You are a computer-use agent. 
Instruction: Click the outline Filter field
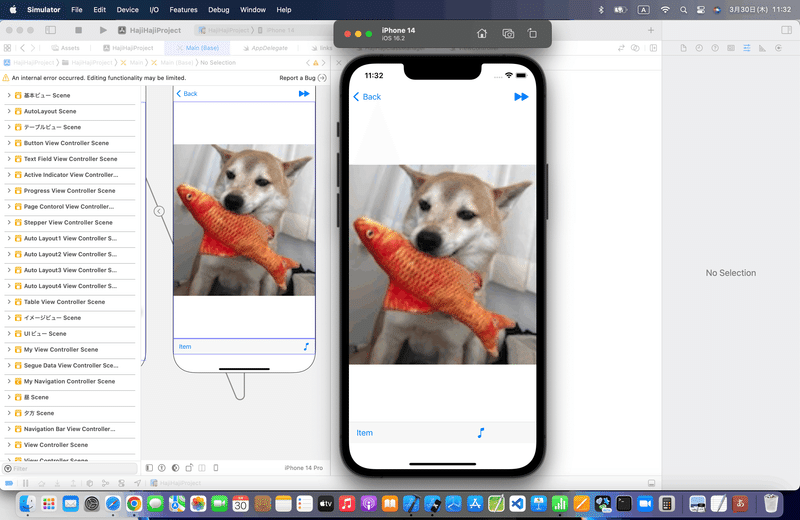70,468
